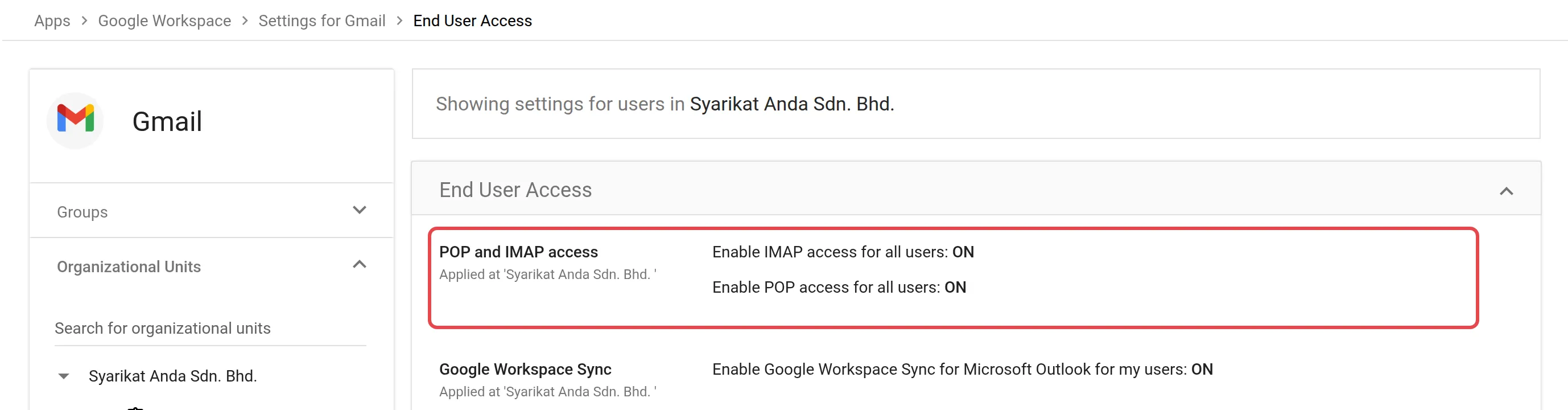Go to Settings for Gmail breadcrumb
This screenshot has height=410, width=1568.
tap(322, 20)
